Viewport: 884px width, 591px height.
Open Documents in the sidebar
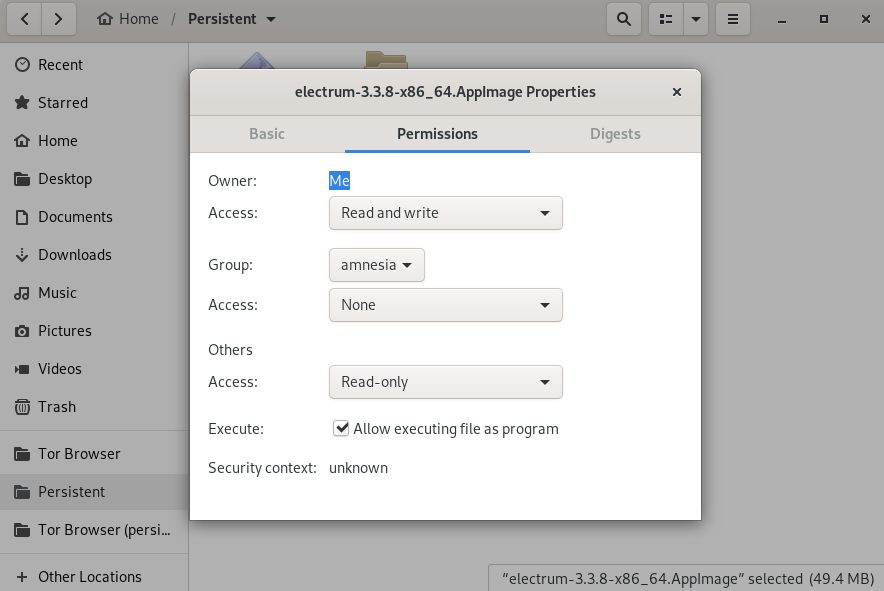(x=94, y=217)
